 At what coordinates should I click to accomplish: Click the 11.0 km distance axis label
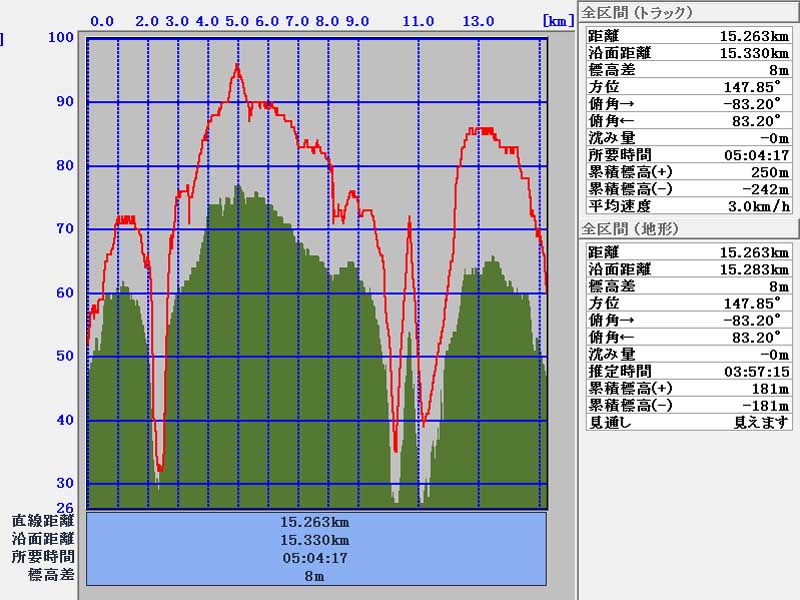418,21
